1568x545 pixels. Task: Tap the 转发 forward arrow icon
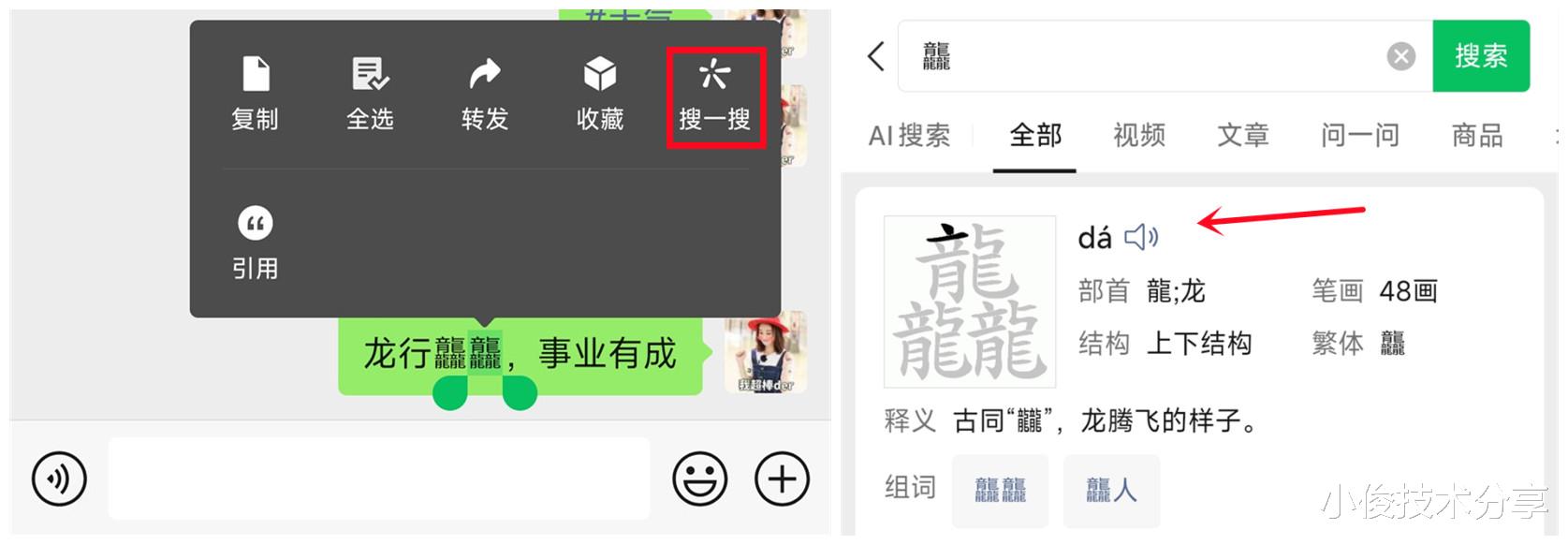485,74
